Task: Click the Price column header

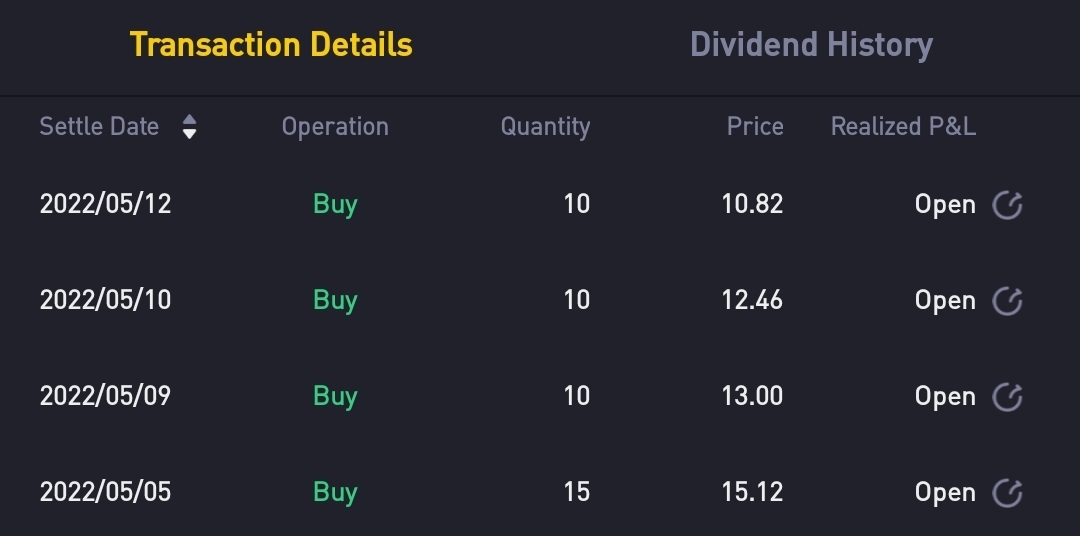Action: pyautogui.click(x=755, y=127)
